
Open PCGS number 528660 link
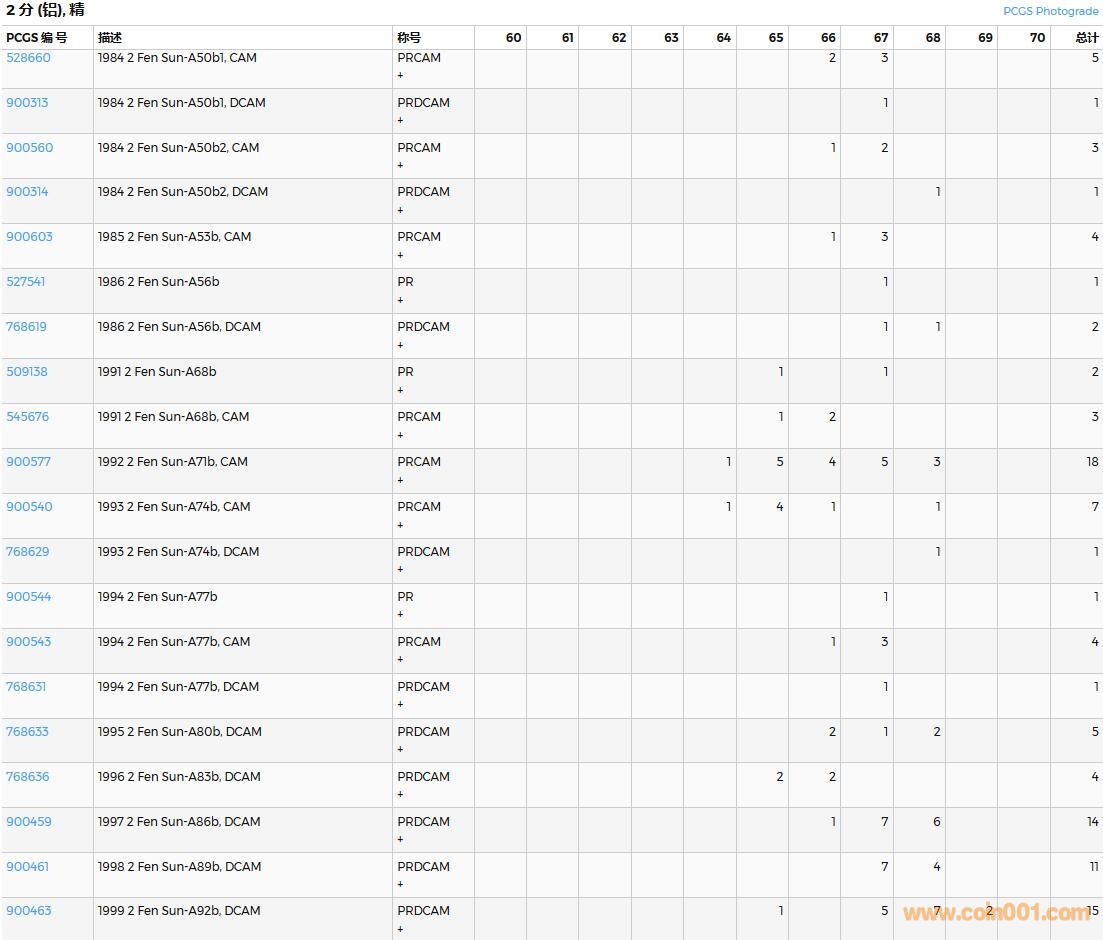[28, 58]
